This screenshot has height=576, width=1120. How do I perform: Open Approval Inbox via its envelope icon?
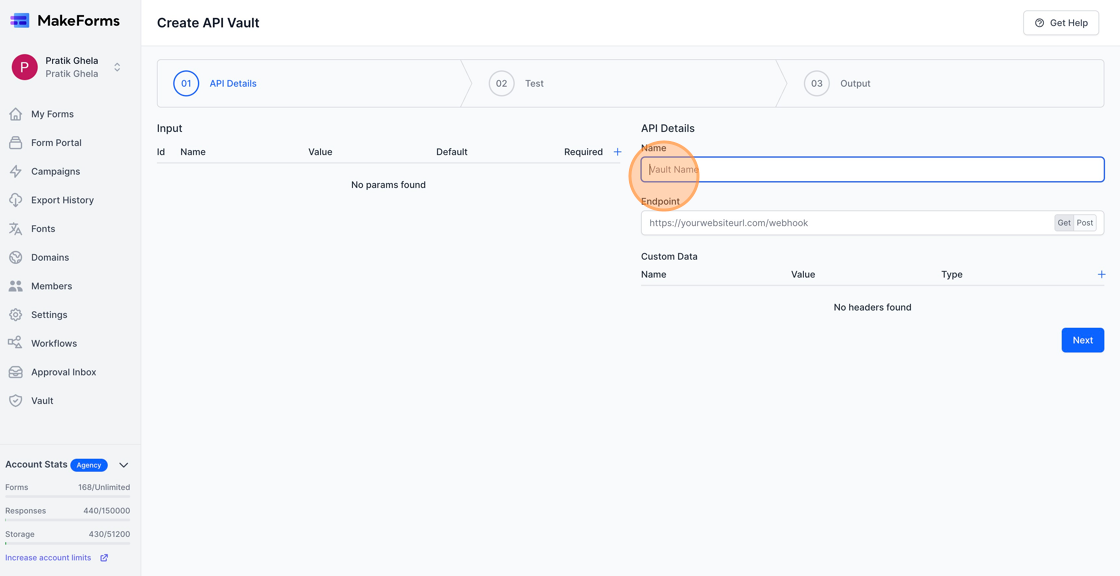16,371
